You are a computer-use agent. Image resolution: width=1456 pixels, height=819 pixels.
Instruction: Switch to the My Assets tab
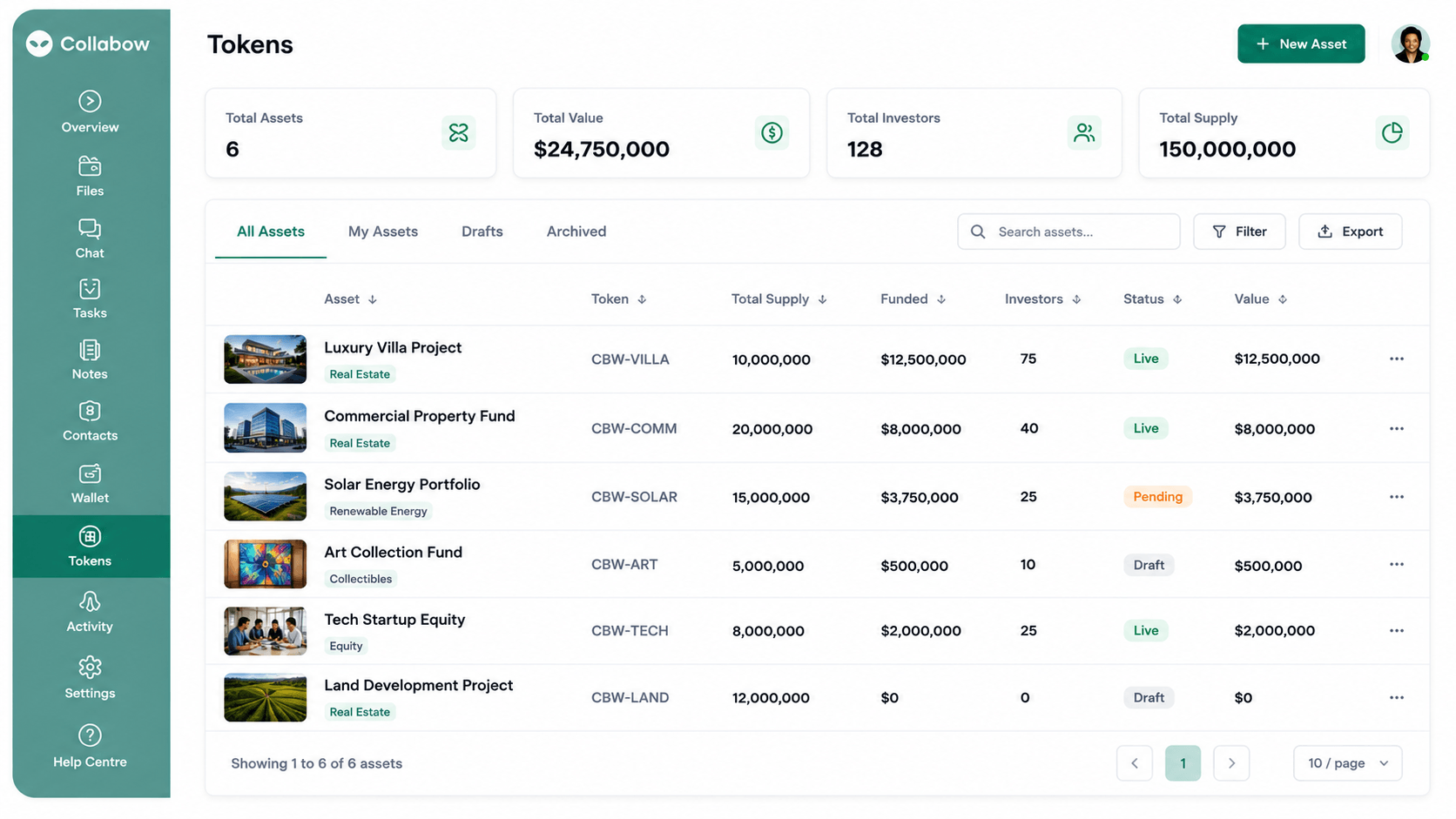coord(383,232)
